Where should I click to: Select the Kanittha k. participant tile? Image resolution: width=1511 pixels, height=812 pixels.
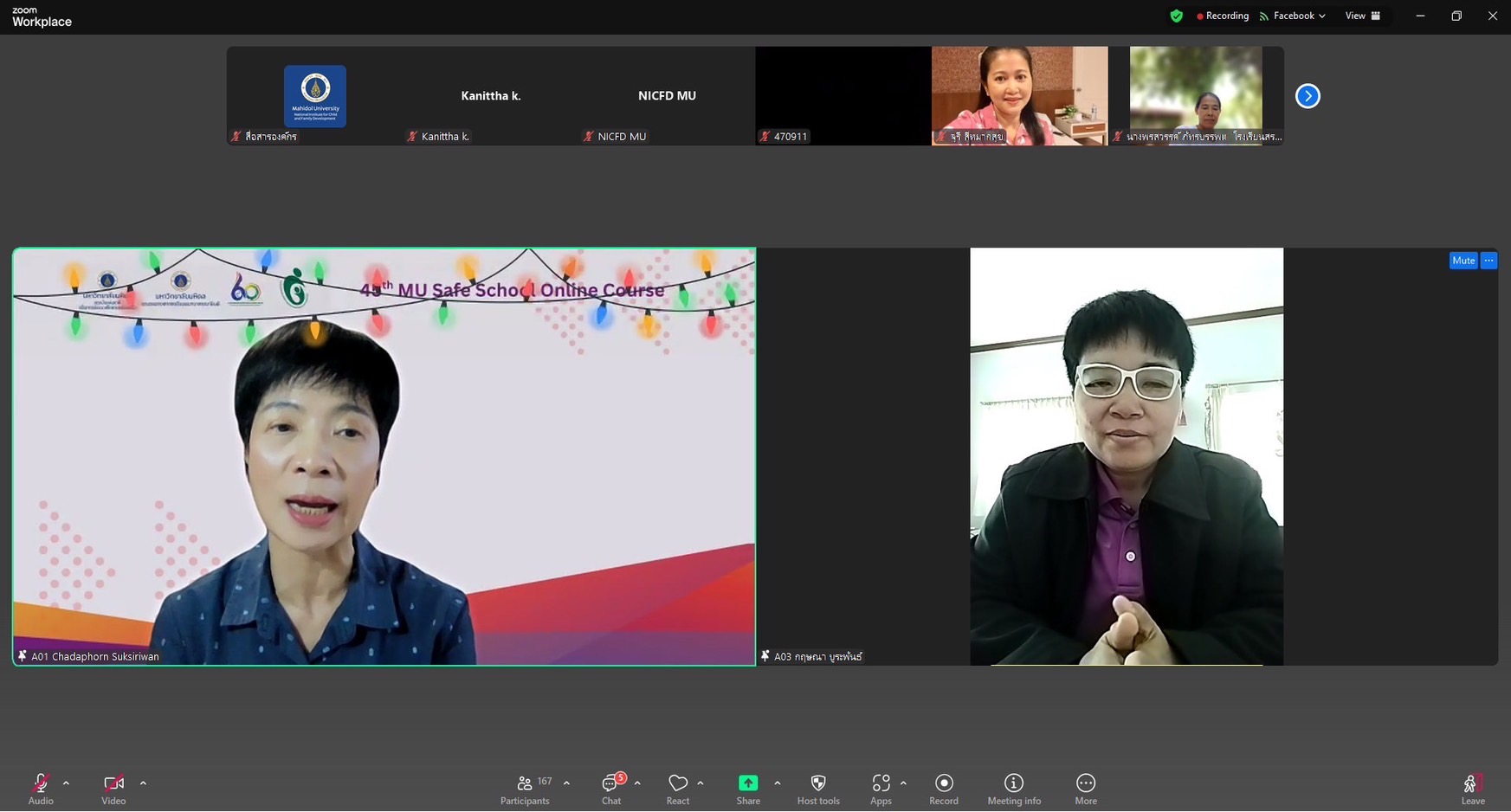pos(491,96)
